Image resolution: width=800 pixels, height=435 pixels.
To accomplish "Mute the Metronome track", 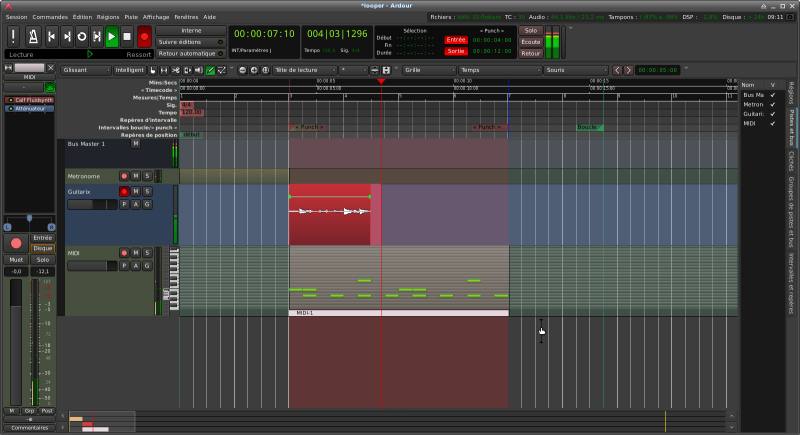I will pos(136,176).
